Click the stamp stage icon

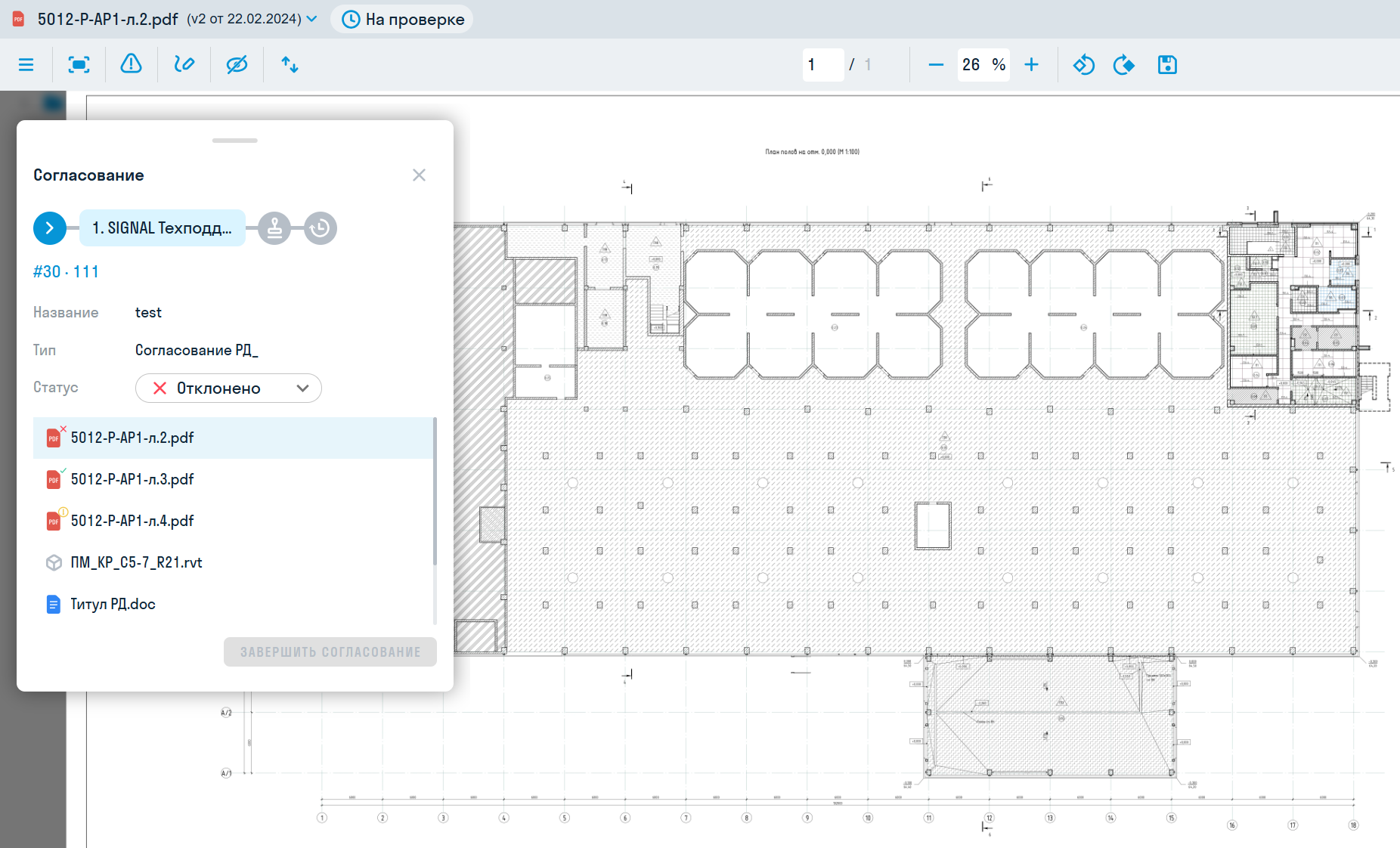[274, 228]
